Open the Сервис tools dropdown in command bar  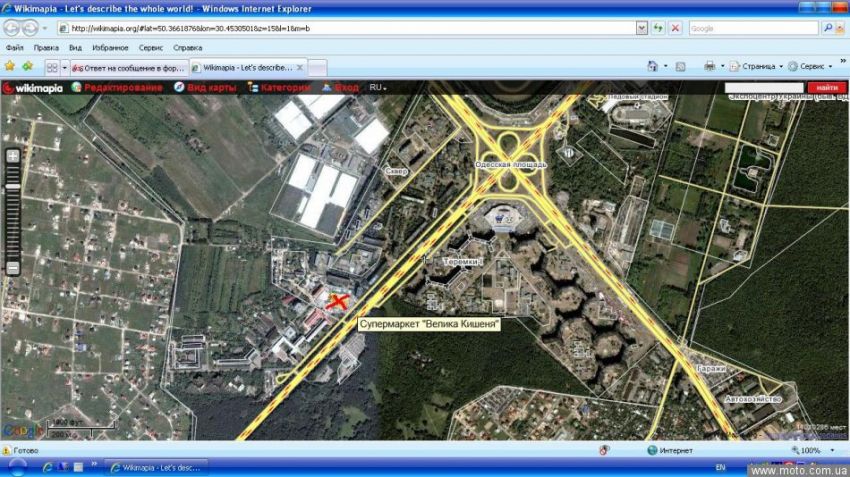pyautogui.click(x=810, y=66)
